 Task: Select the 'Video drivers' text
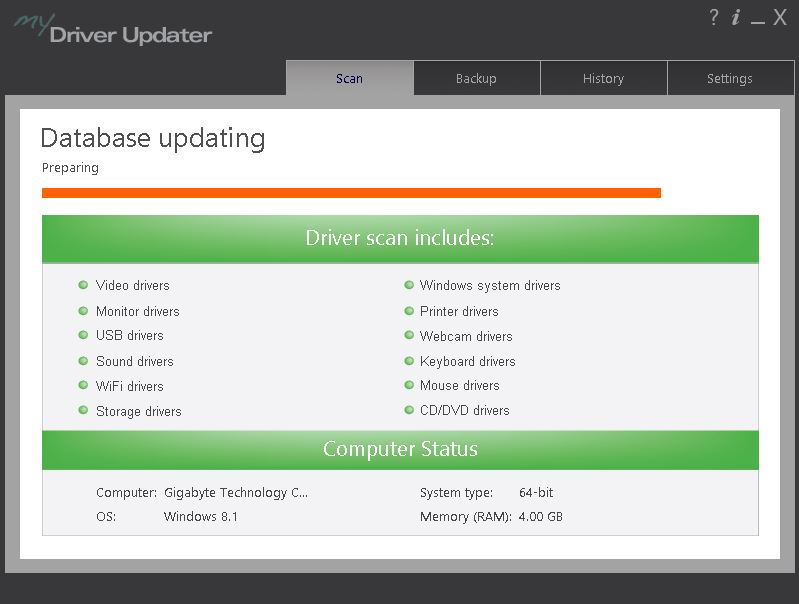coord(132,285)
